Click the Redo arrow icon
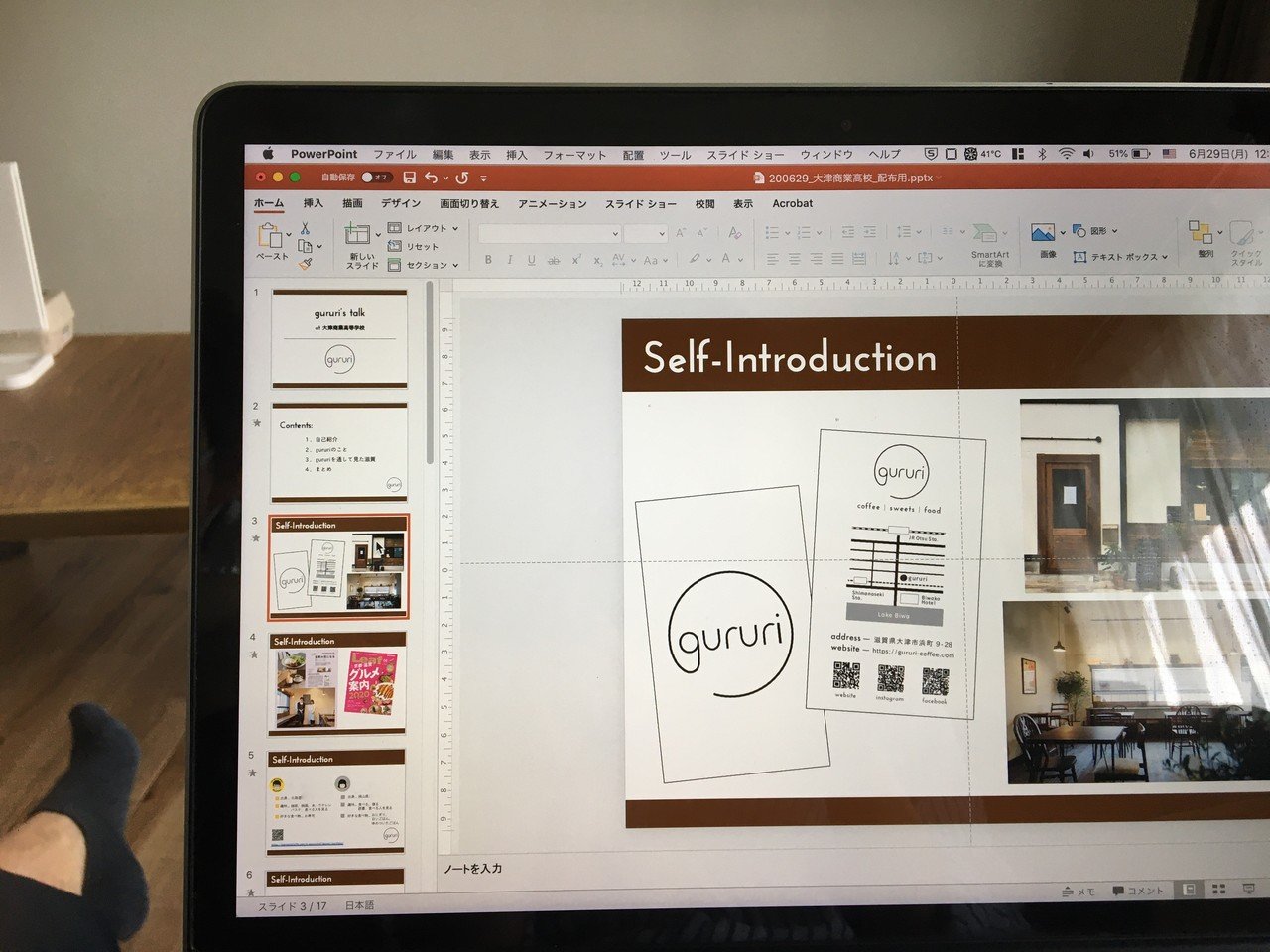The height and width of the screenshot is (952, 1270). tap(462, 178)
